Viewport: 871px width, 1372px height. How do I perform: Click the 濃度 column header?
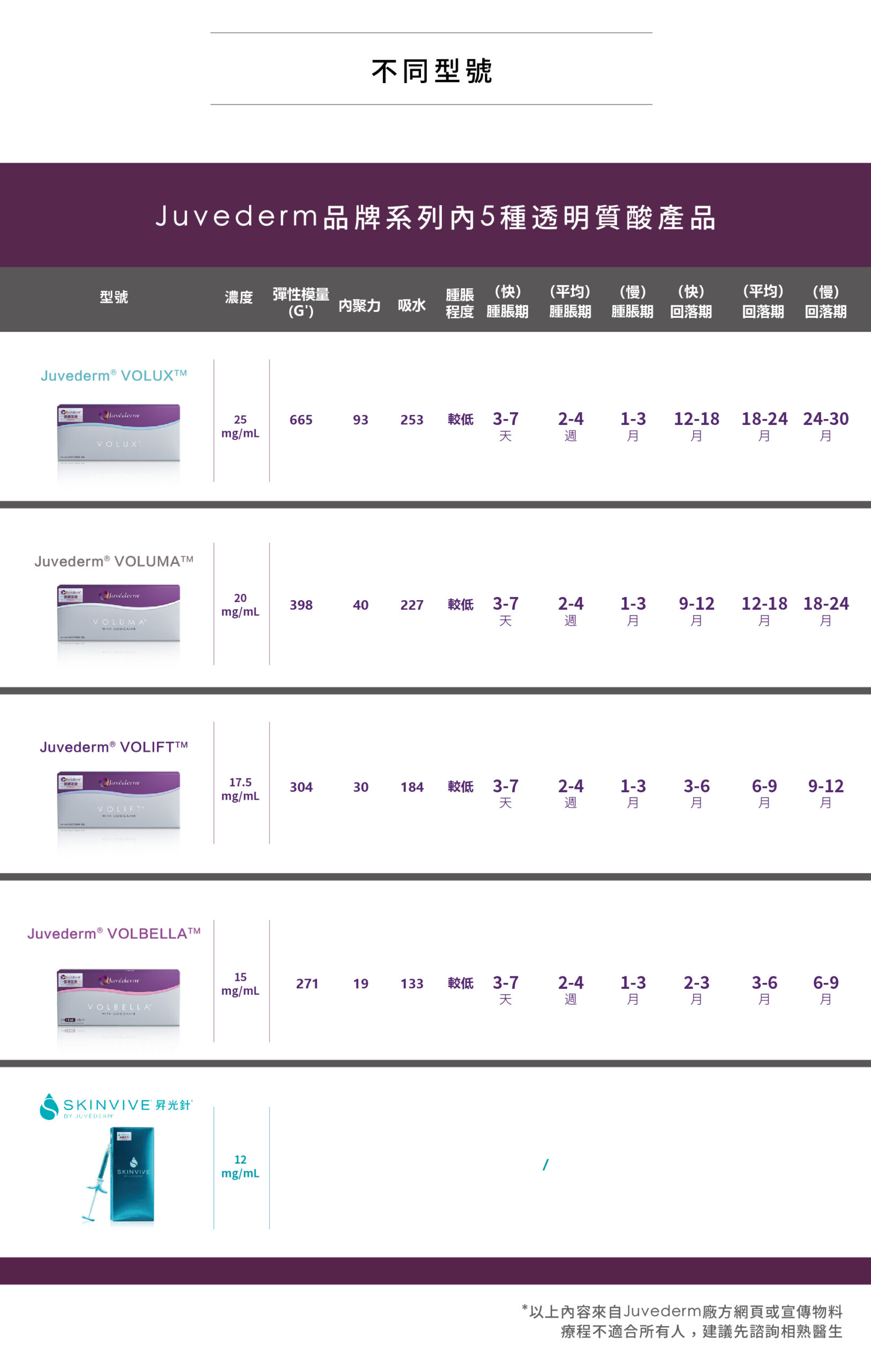point(239,297)
